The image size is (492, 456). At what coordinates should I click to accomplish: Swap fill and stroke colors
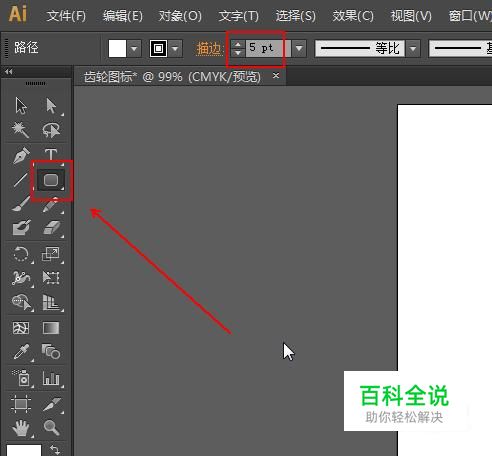(55, 449)
